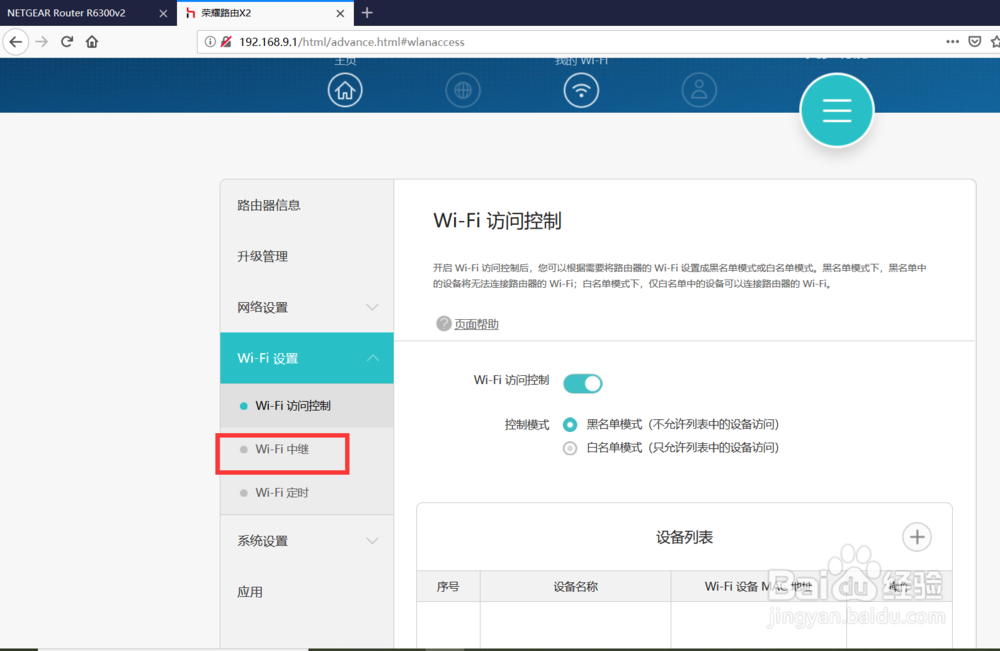Expand the 网络设置 chevron
The height and width of the screenshot is (651, 1000).
(372, 307)
